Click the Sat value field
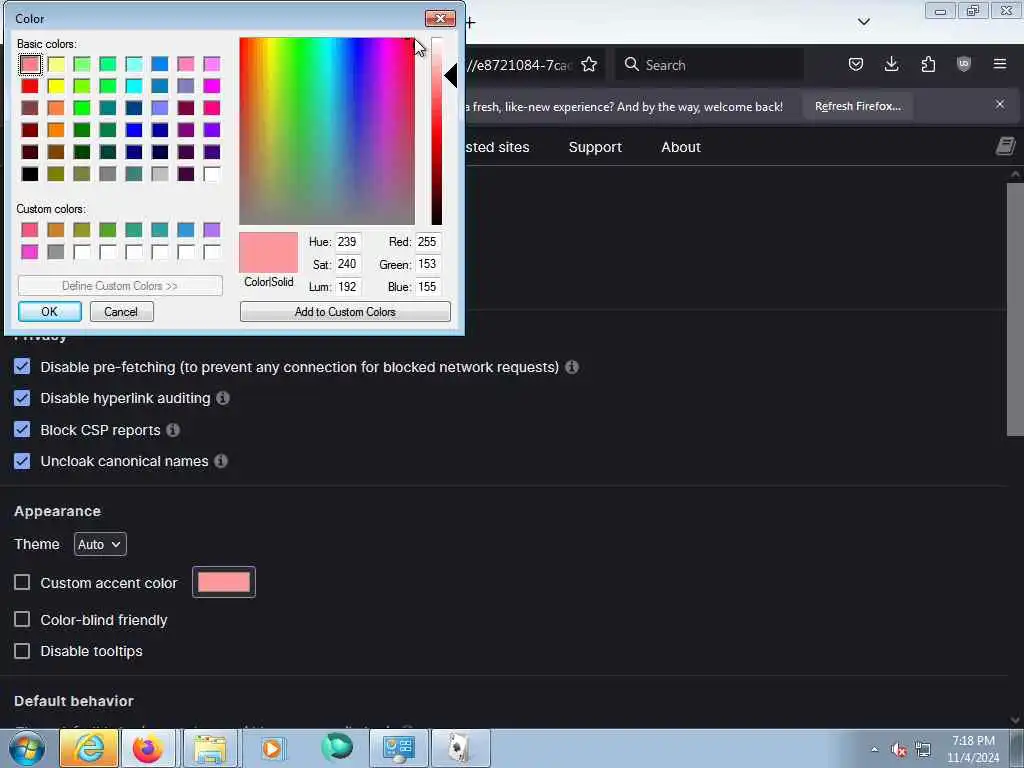Screen dimensions: 1024x768 click(x=347, y=264)
